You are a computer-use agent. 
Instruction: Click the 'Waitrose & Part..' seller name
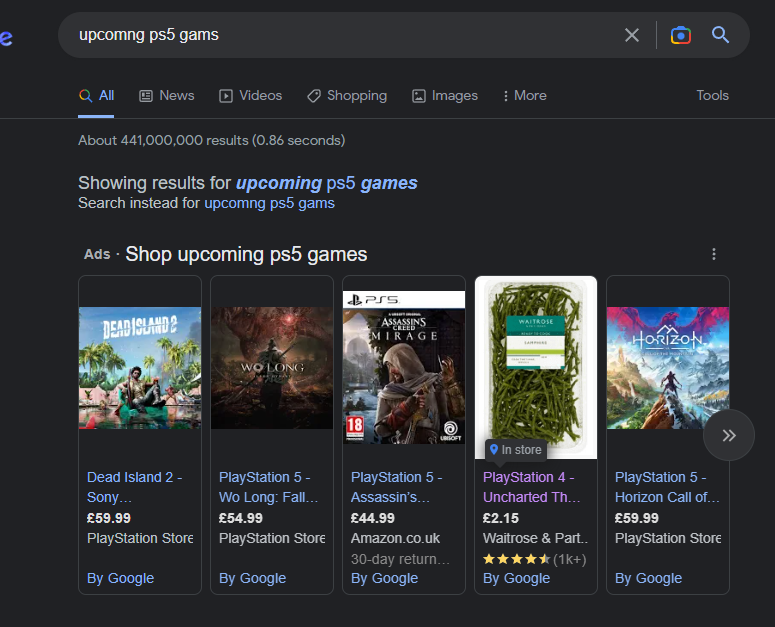pos(535,538)
